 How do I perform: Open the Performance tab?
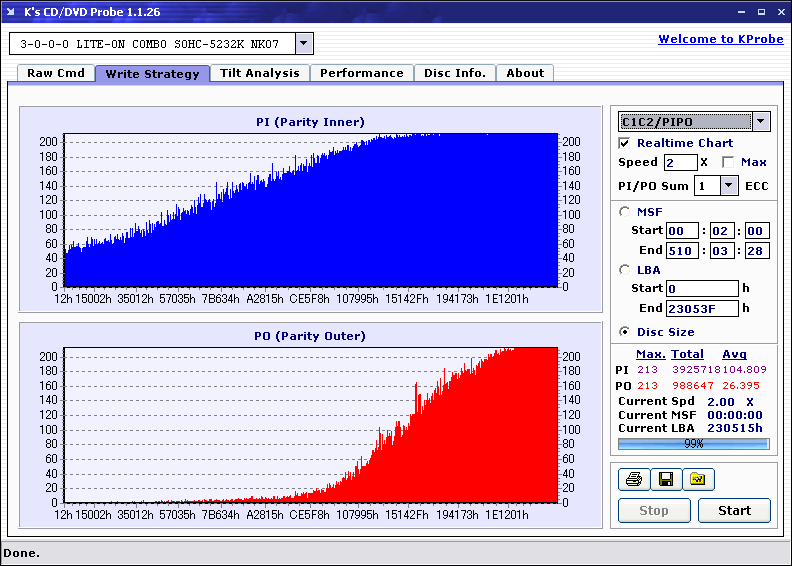[362, 73]
